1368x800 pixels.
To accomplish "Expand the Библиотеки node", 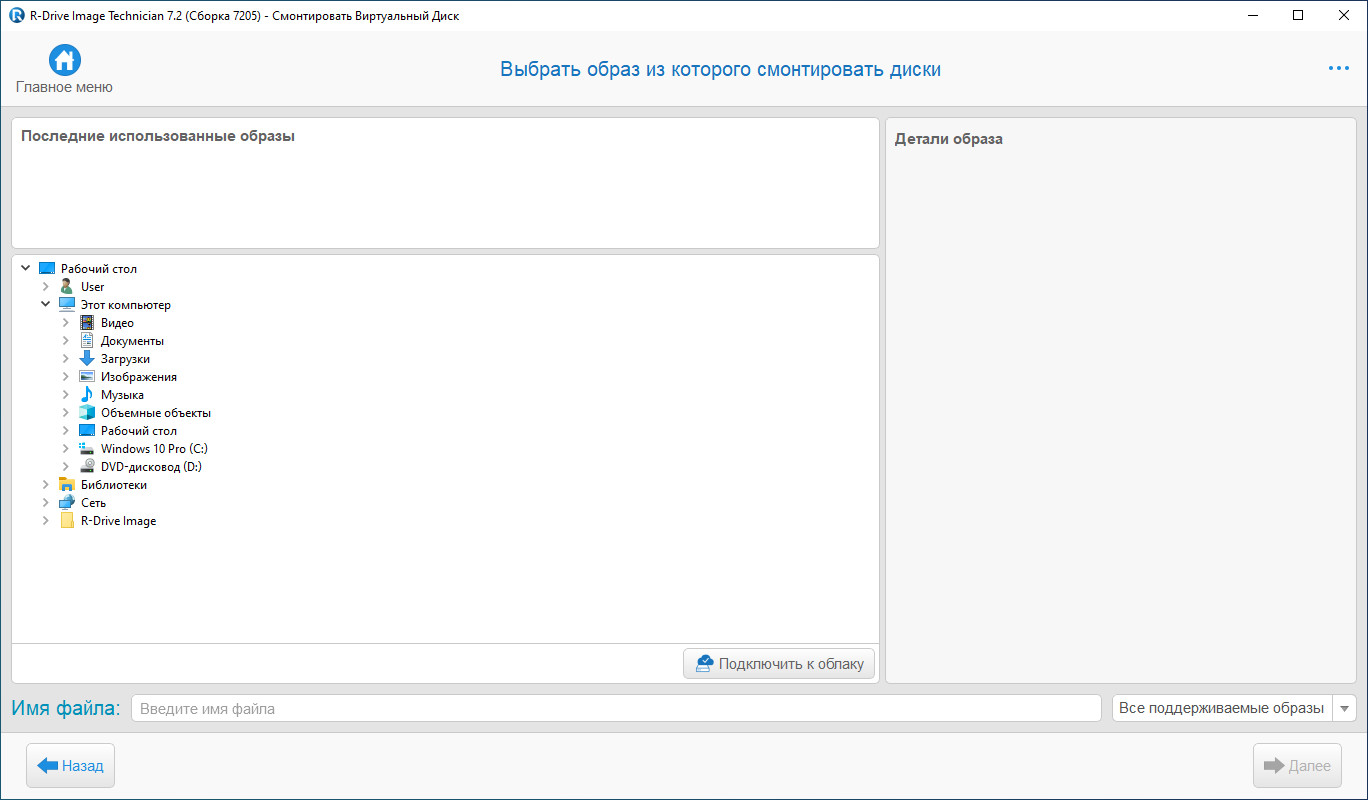I will point(45,485).
